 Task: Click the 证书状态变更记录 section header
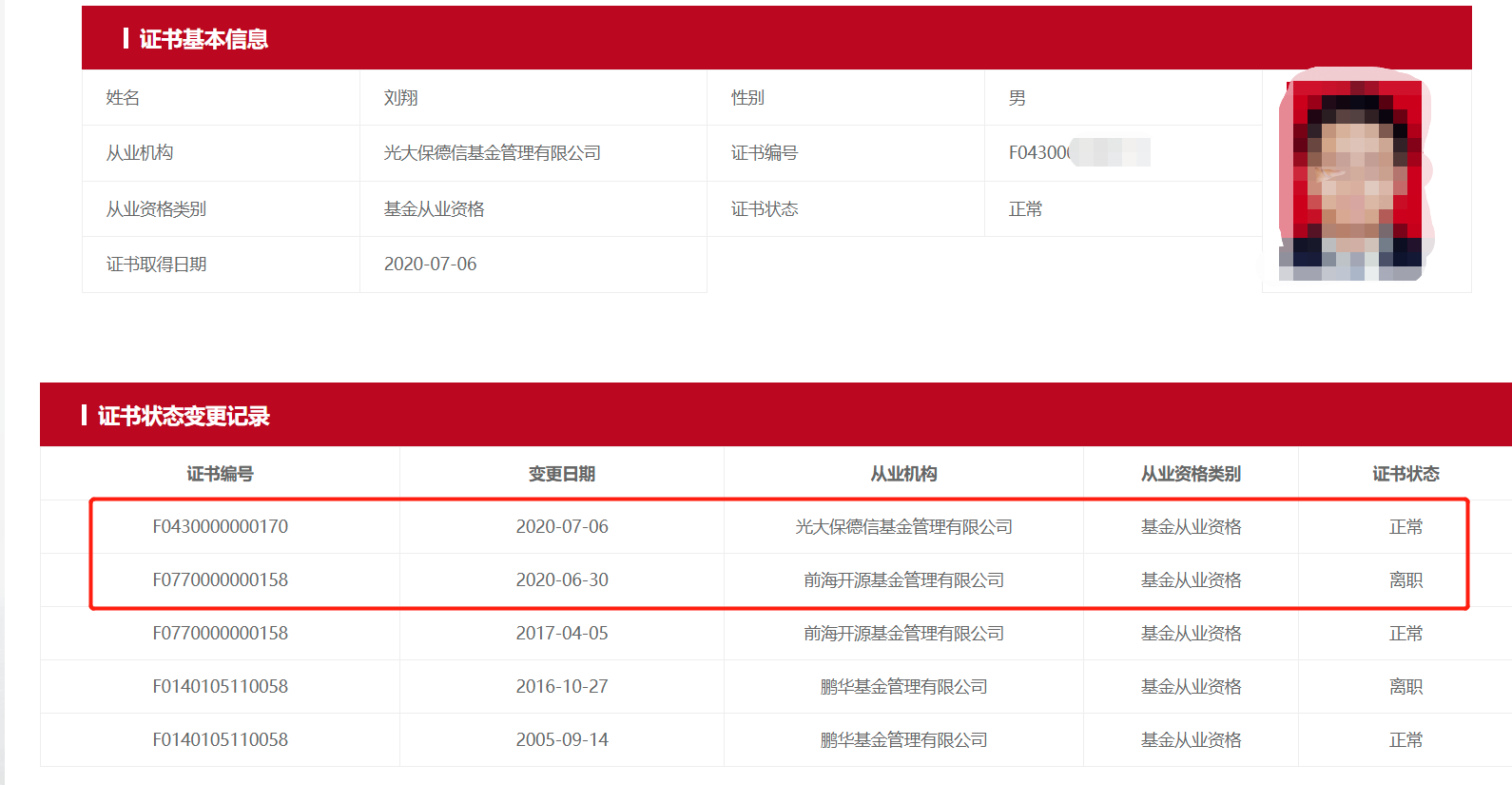(184, 416)
